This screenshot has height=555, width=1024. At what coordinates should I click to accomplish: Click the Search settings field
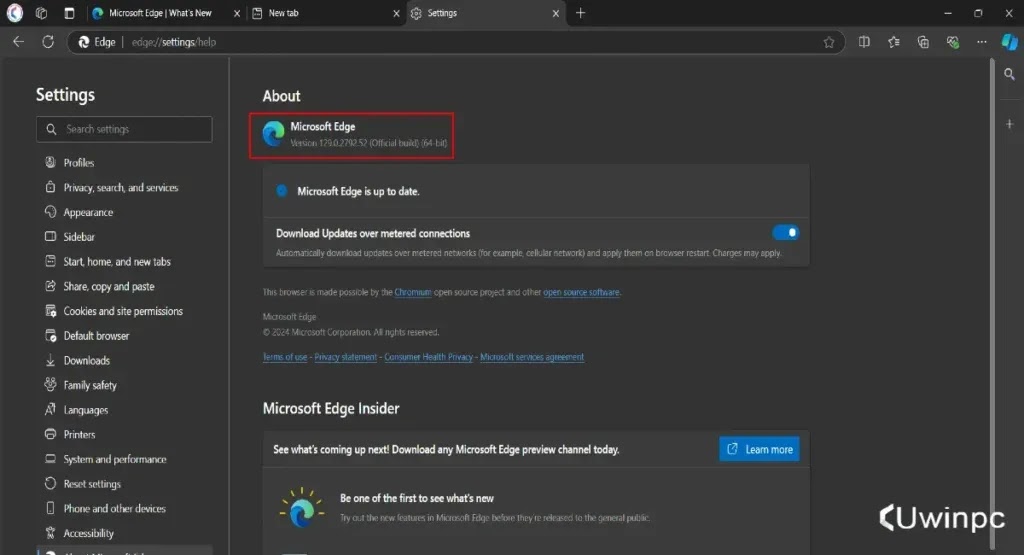[x=124, y=129]
